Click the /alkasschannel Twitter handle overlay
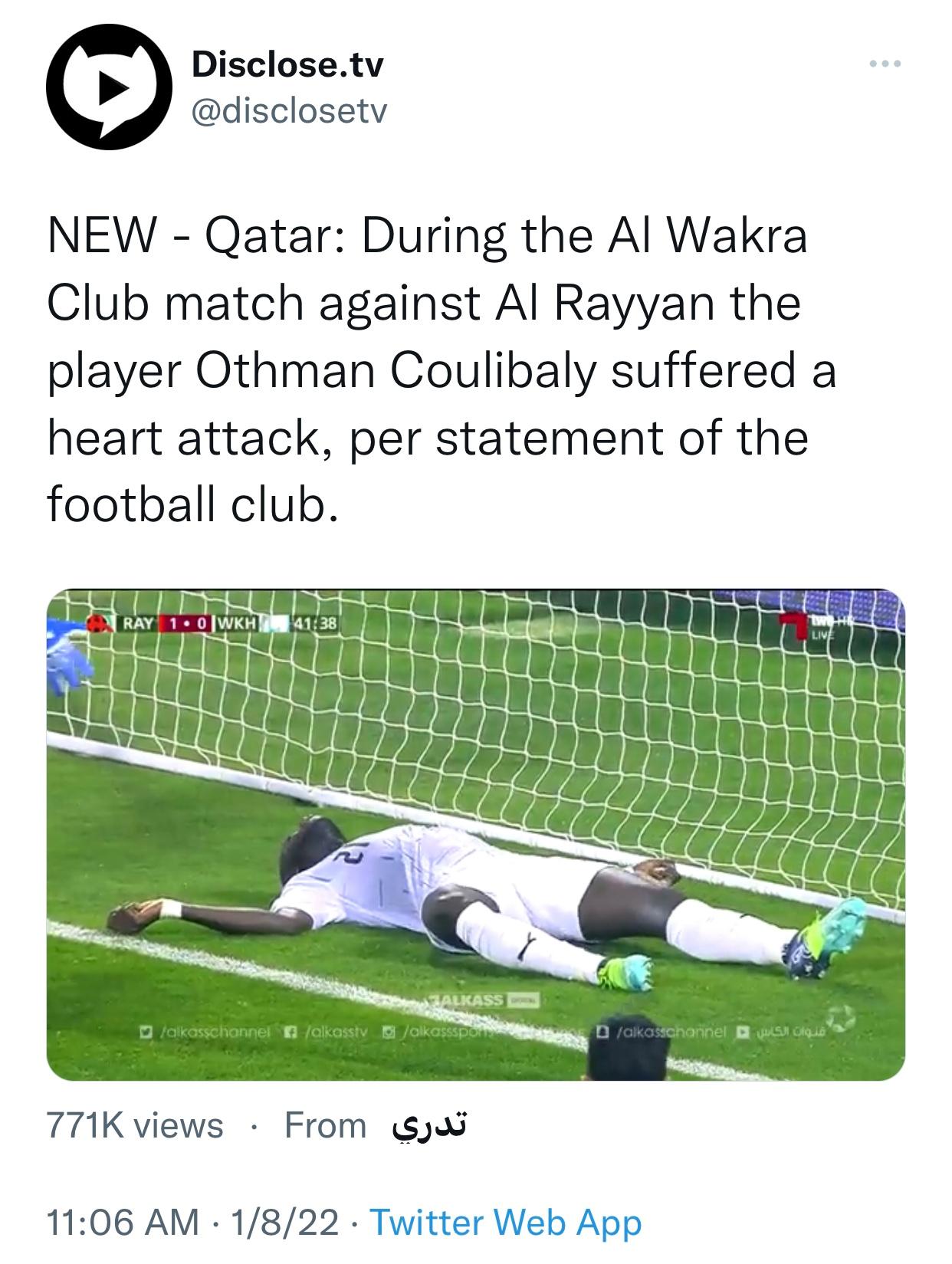The width and height of the screenshot is (952, 1264). 206,1032
